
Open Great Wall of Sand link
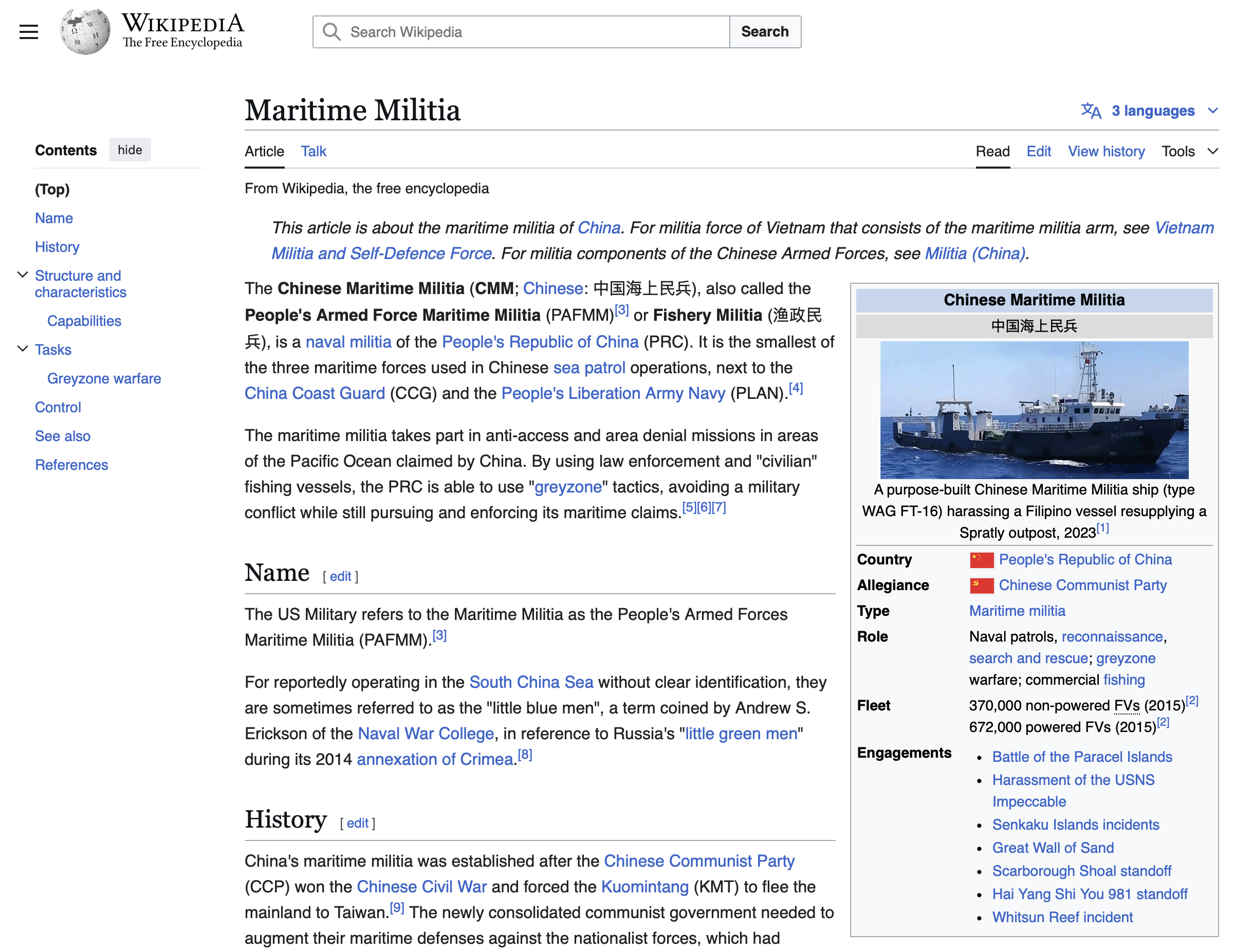coord(1053,848)
